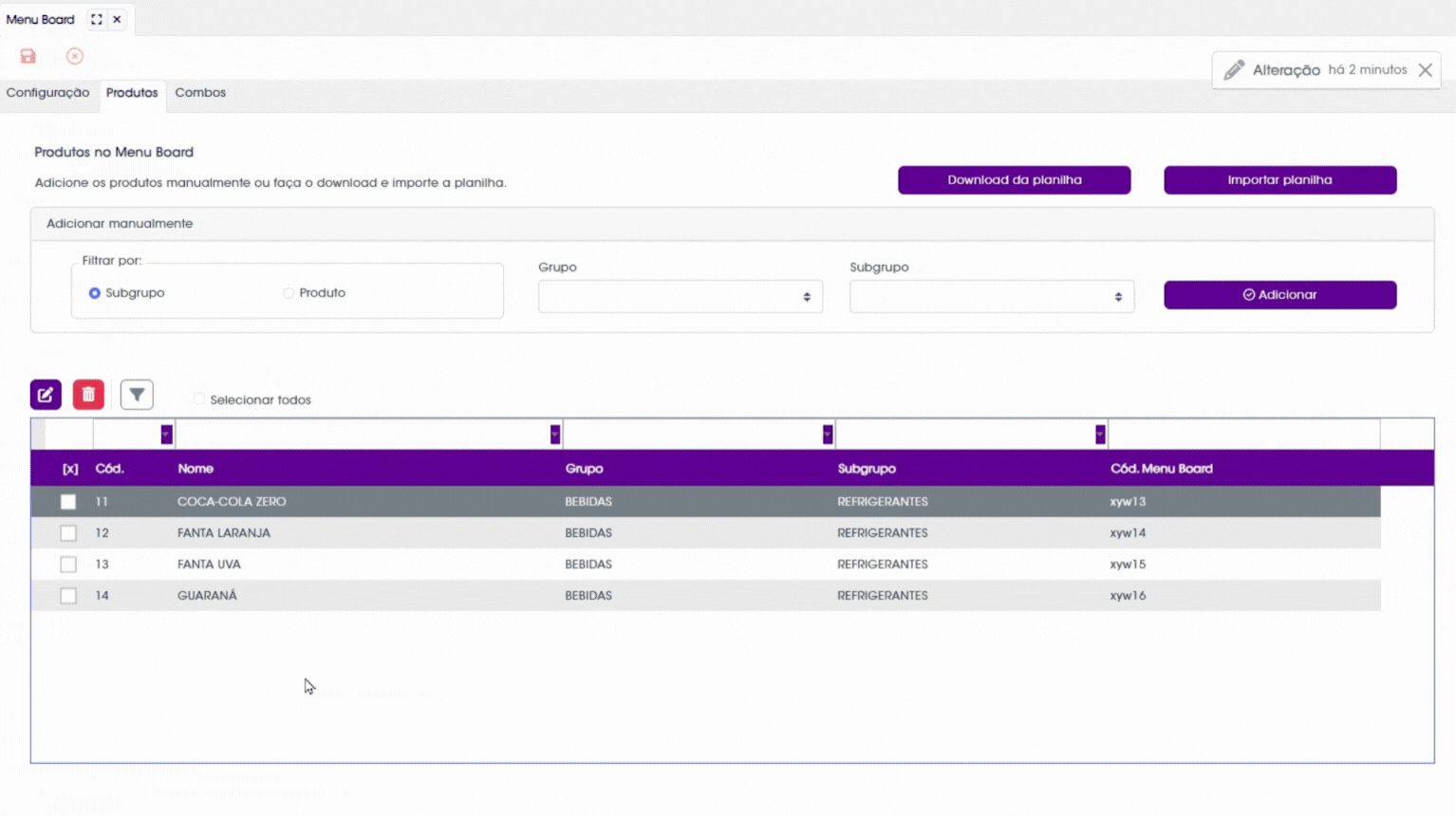Close the Menu Board tab
The image size is (1456, 816).
pyautogui.click(x=117, y=19)
